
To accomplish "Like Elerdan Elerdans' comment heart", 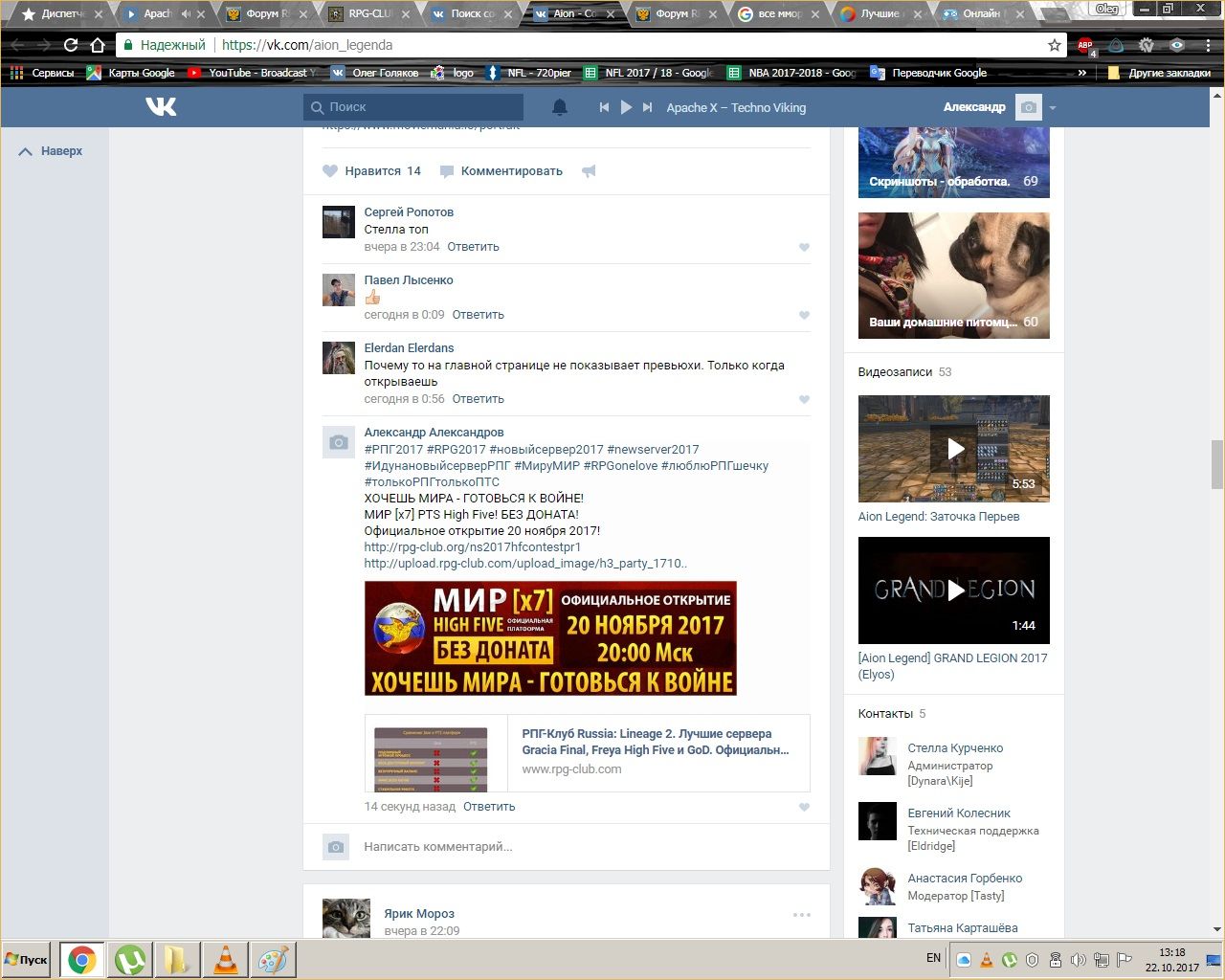I will [804, 399].
